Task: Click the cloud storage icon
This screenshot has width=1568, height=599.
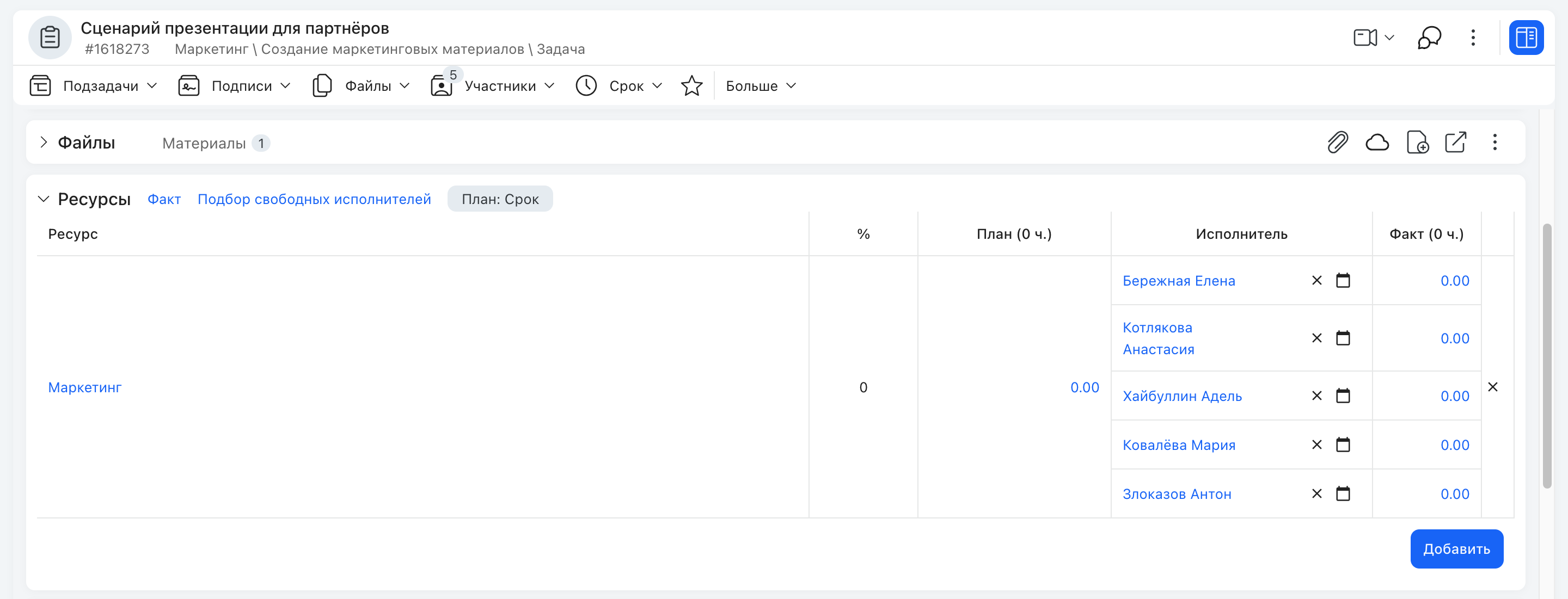Action: click(1377, 143)
